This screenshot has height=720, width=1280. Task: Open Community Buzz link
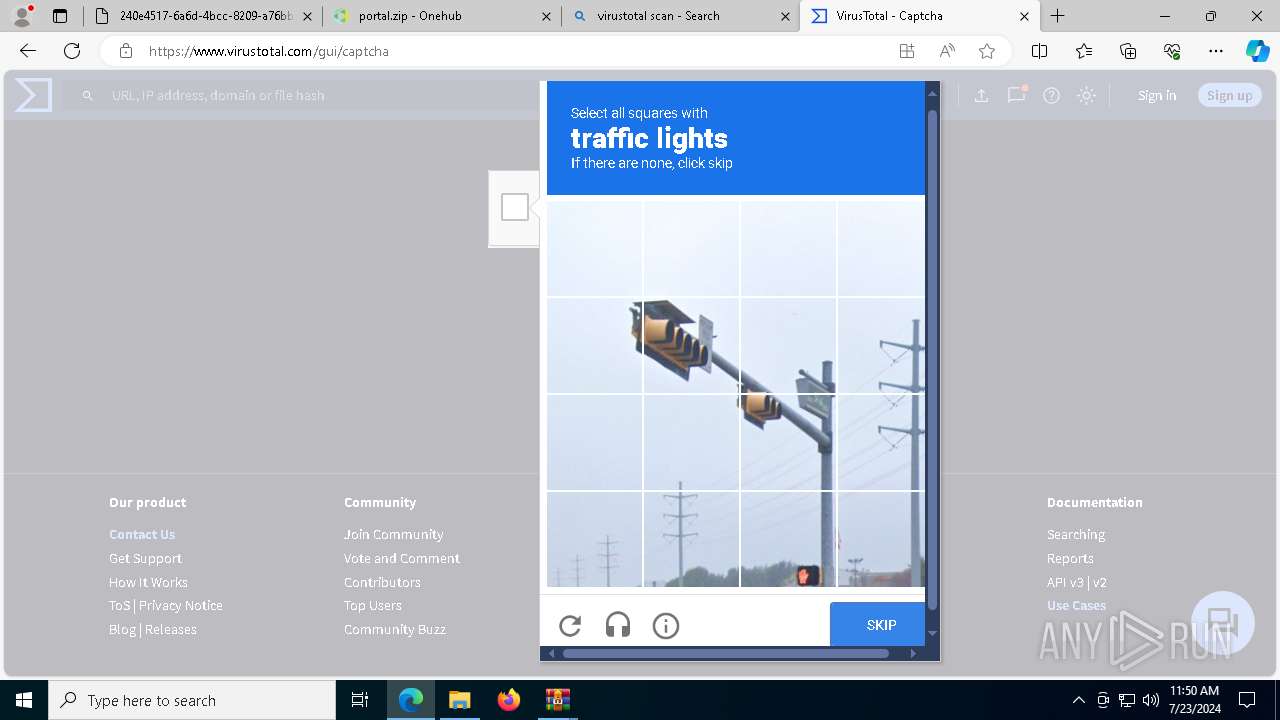tap(395, 629)
